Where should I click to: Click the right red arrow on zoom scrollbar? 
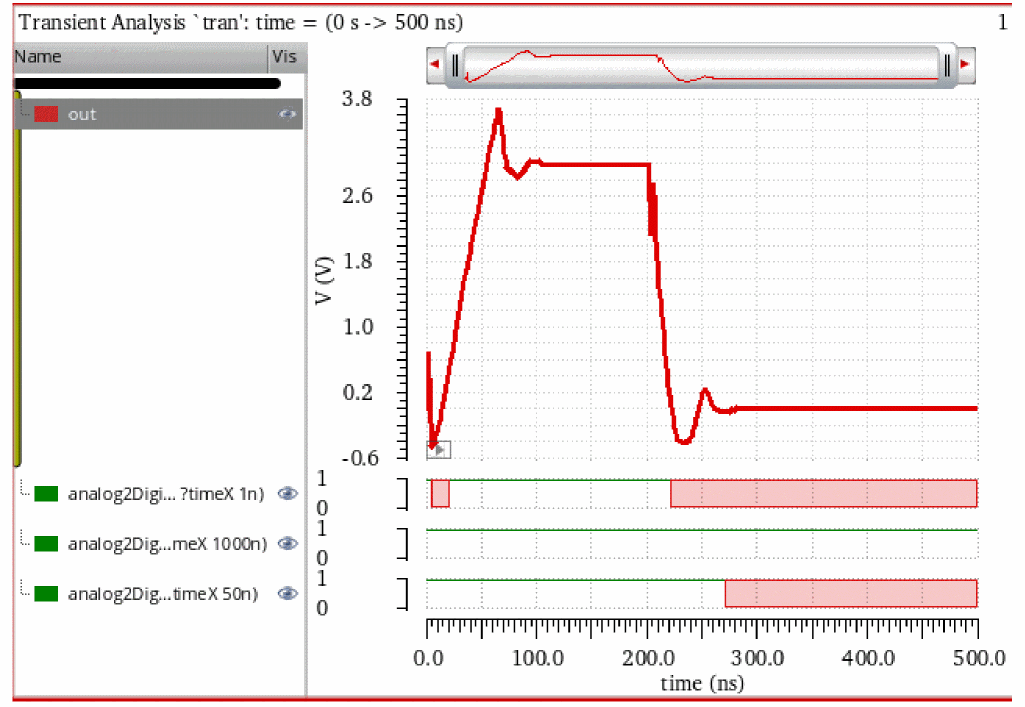965,64
